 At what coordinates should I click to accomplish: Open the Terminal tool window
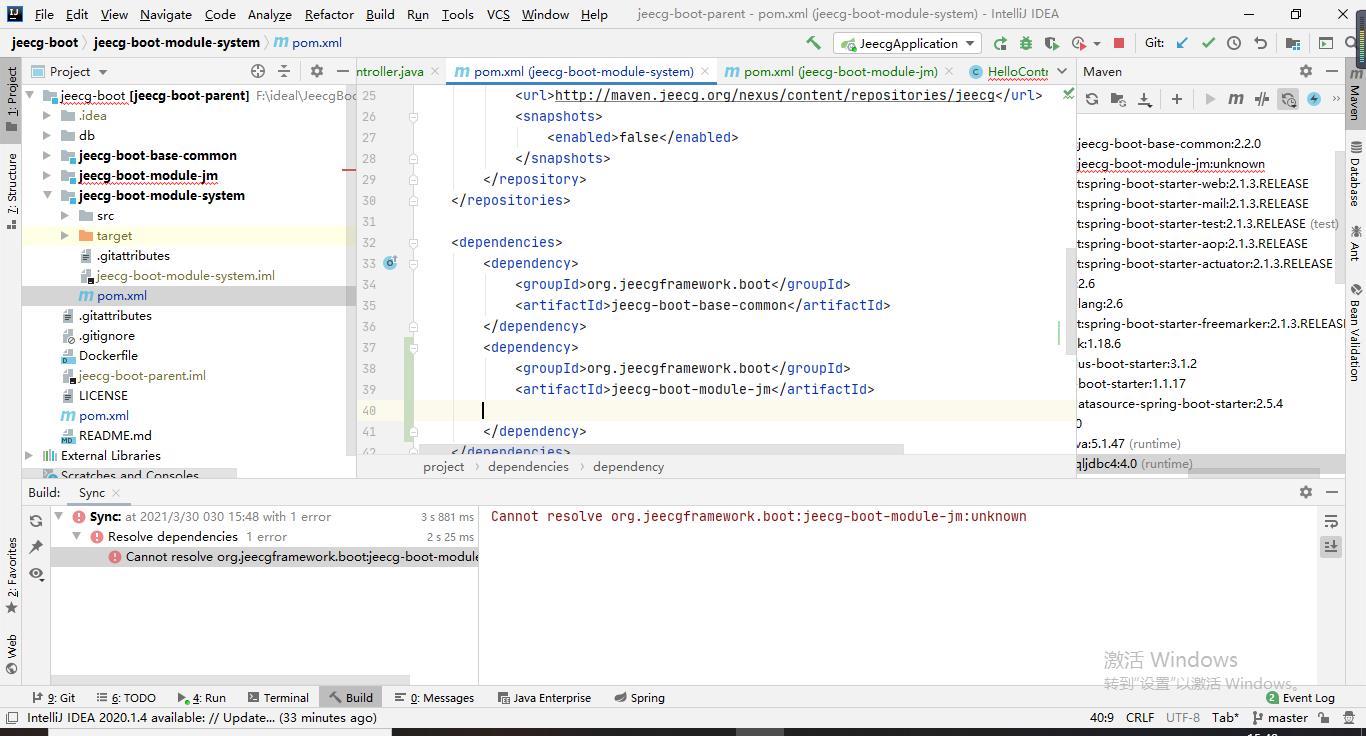[277, 697]
